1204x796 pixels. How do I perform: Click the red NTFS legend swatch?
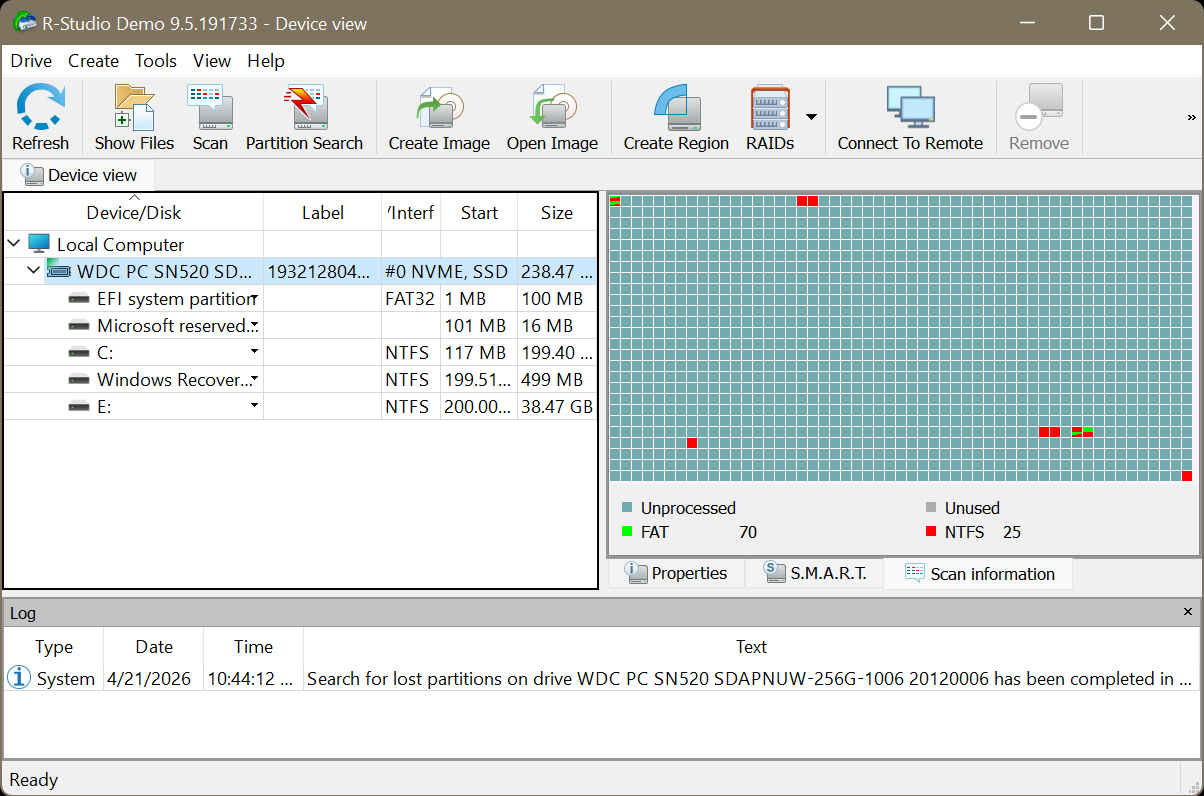click(931, 532)
